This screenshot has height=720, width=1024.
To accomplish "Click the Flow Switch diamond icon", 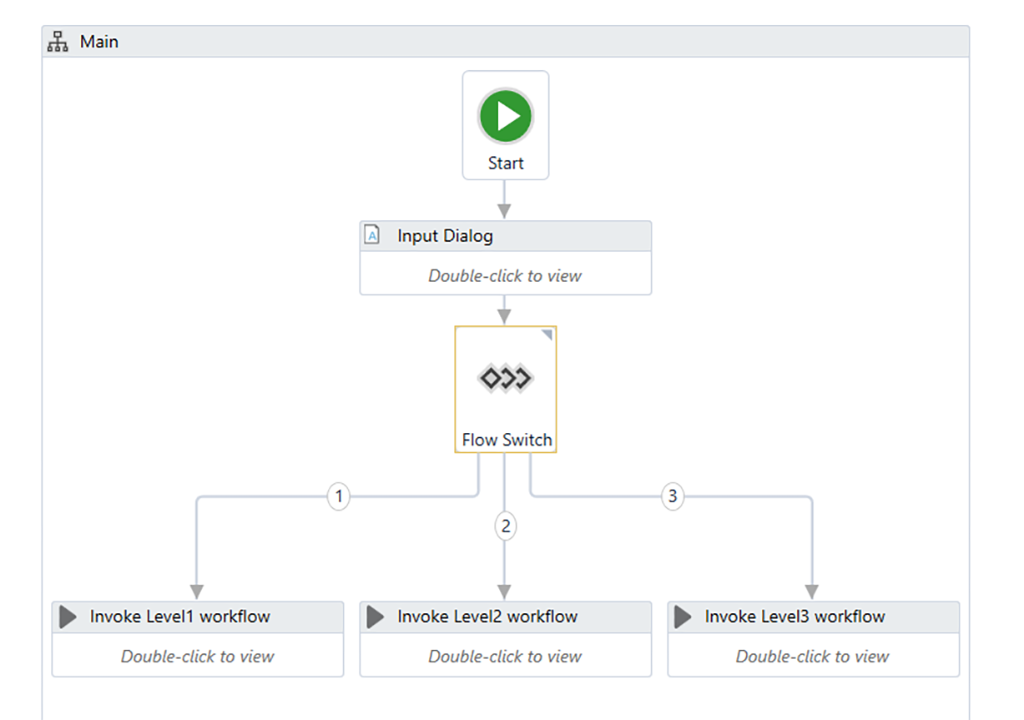I will click(505, 378).
